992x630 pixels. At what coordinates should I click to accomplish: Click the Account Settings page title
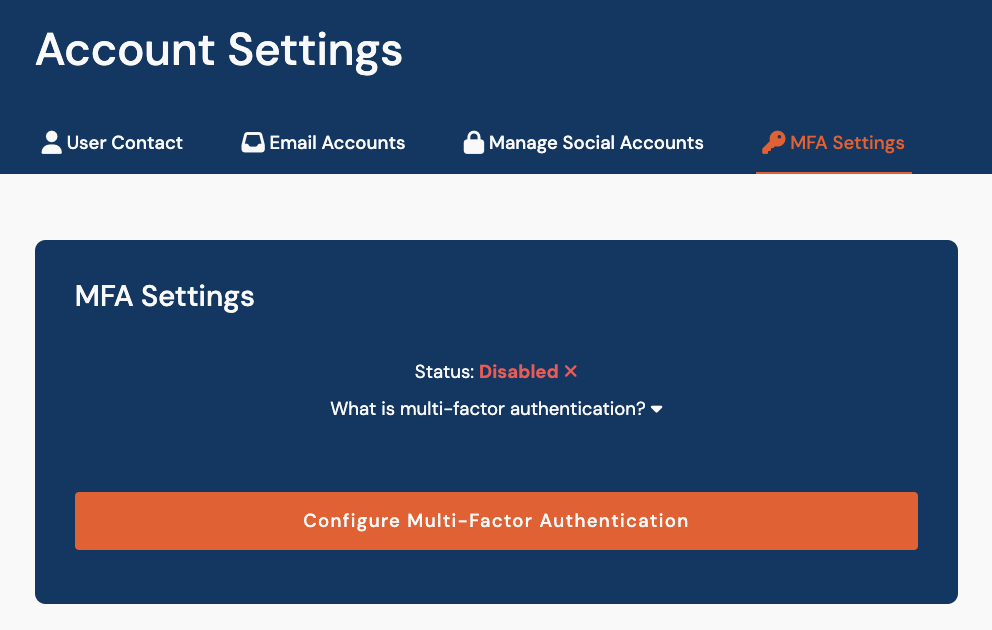point(219,49)
